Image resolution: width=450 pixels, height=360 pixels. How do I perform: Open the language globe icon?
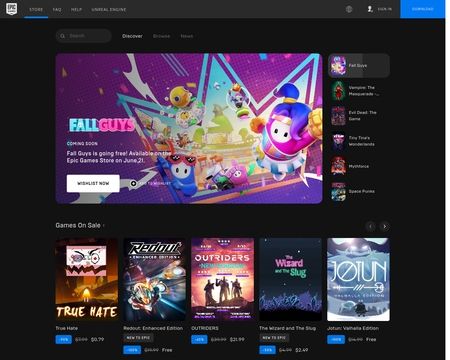click(349, 9)
